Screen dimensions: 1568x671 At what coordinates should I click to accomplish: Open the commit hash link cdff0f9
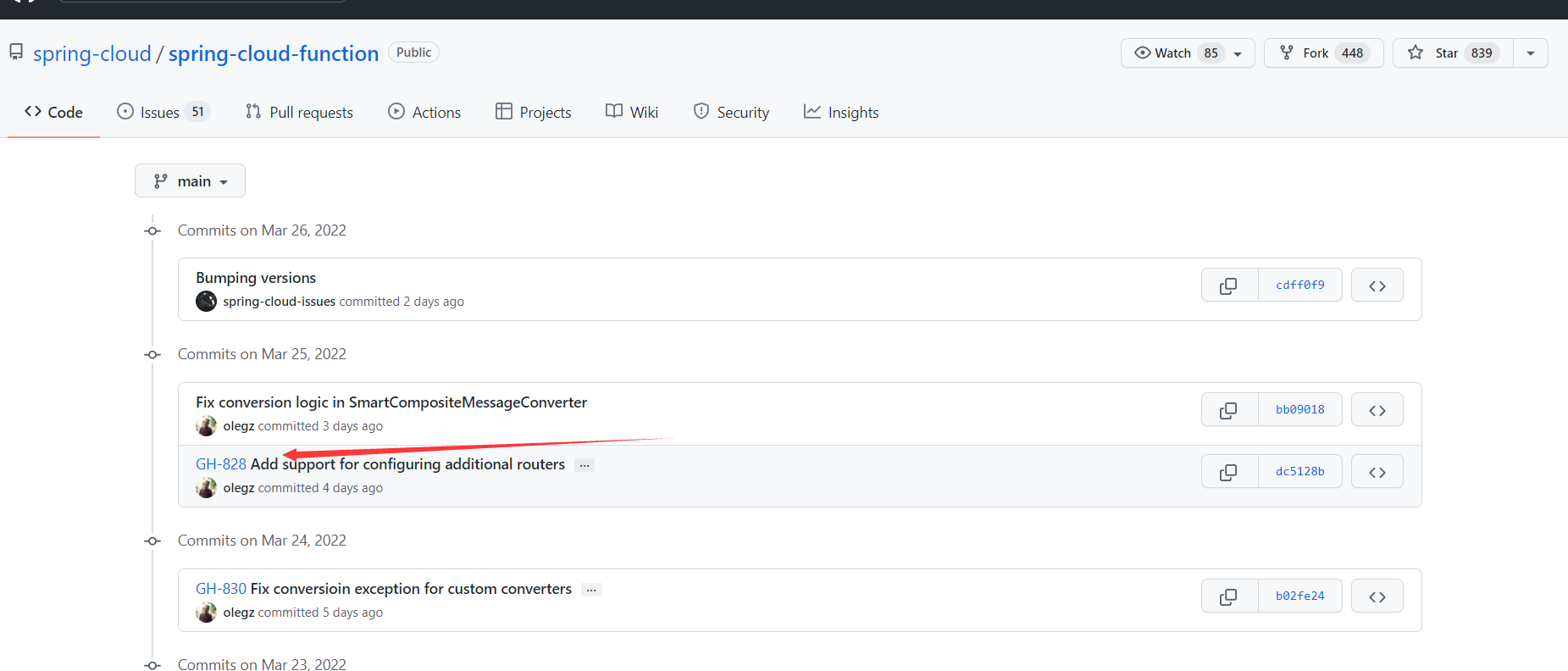1300,286
